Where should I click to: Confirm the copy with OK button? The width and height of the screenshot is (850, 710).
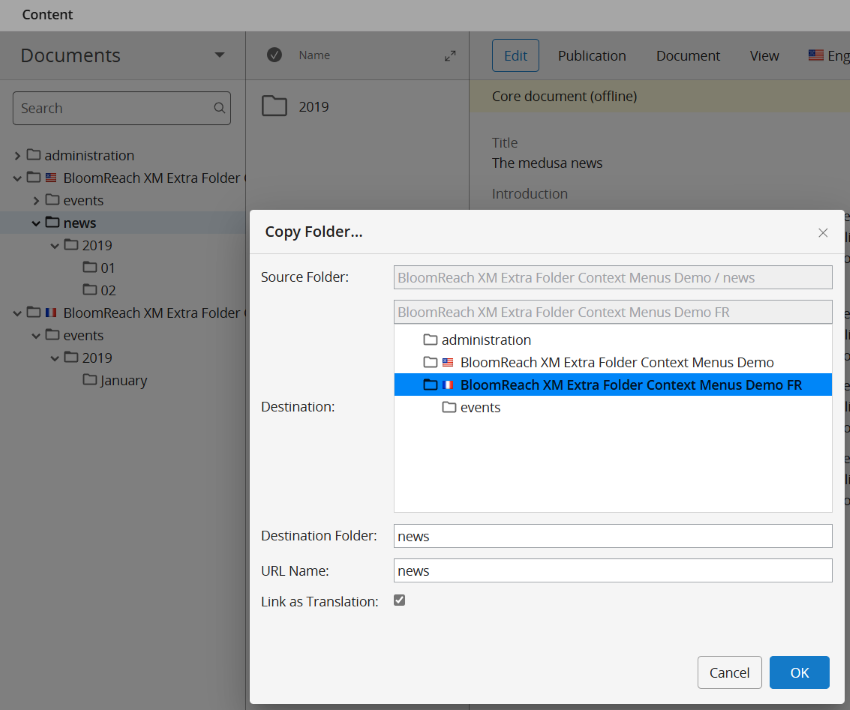799,672
